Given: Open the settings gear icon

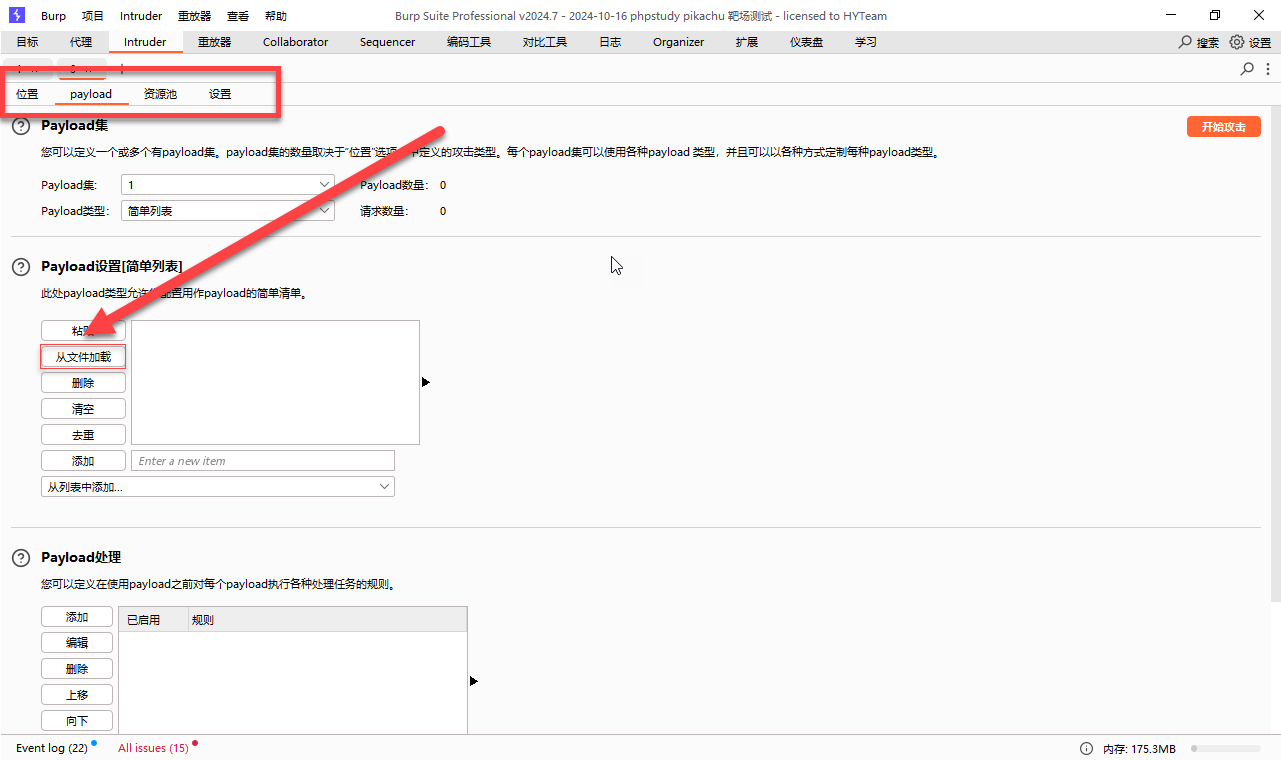Looking at the screenshot, I should coord(1237,42).
